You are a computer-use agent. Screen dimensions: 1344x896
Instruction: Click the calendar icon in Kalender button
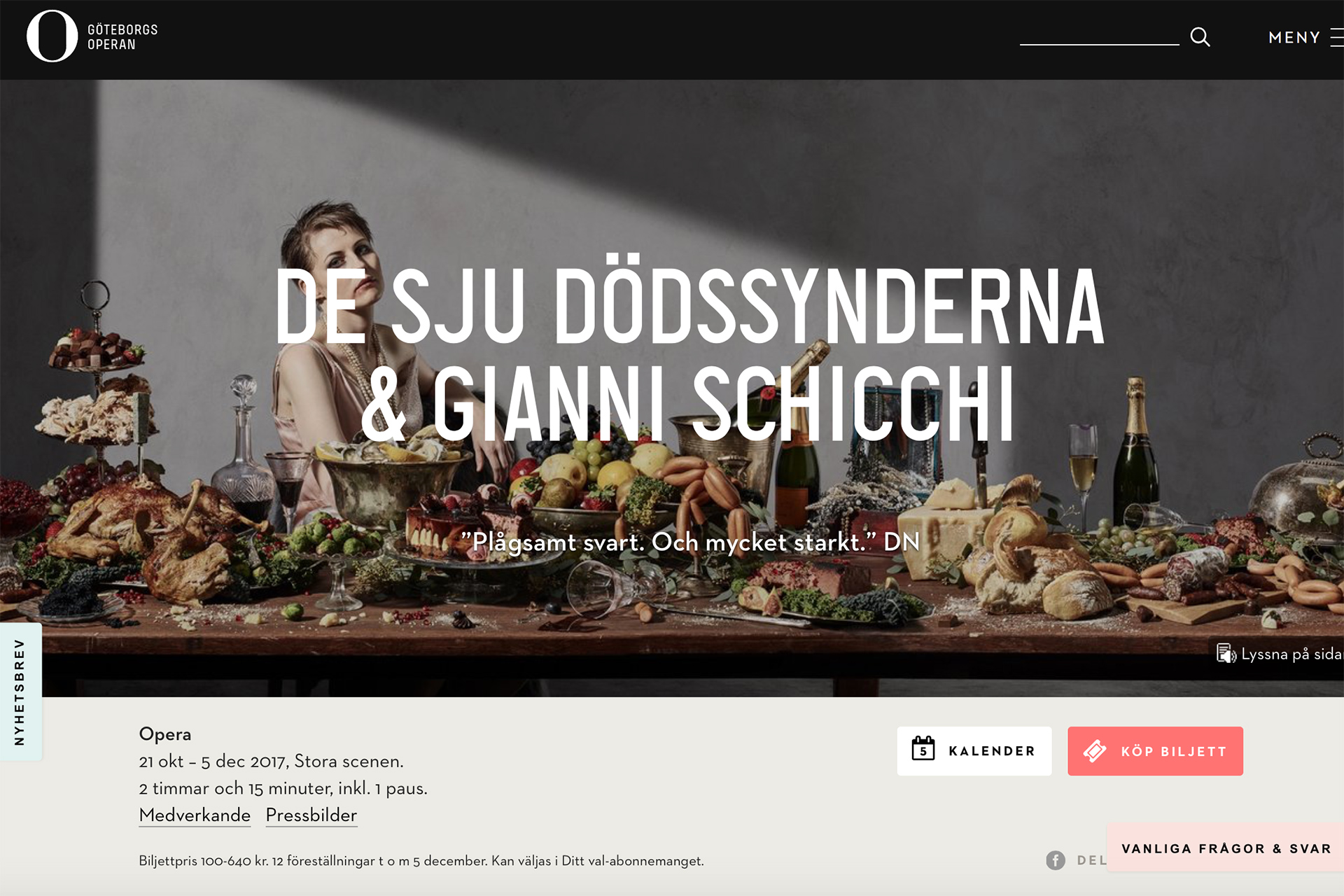click(923, 748)
